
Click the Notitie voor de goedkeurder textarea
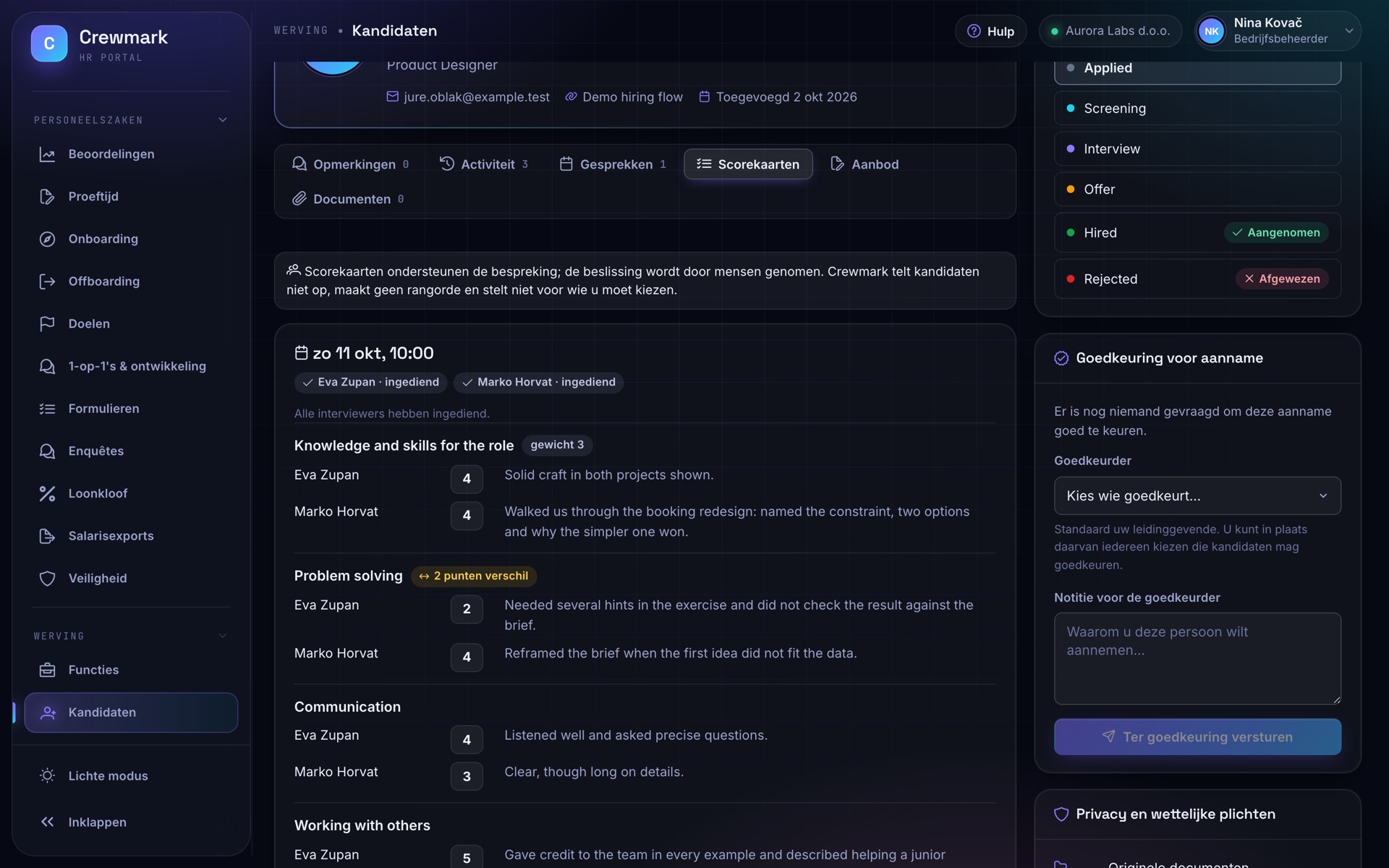click(x=1197, y=659)
